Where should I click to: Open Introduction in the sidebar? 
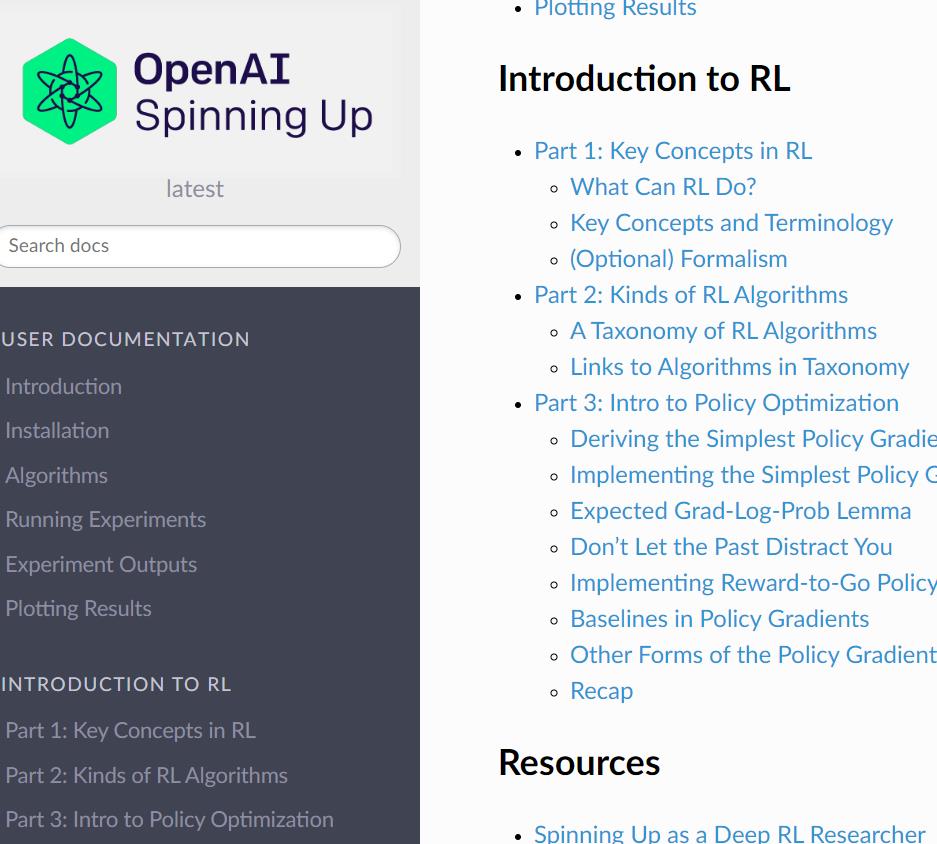[x=63, y=387]
